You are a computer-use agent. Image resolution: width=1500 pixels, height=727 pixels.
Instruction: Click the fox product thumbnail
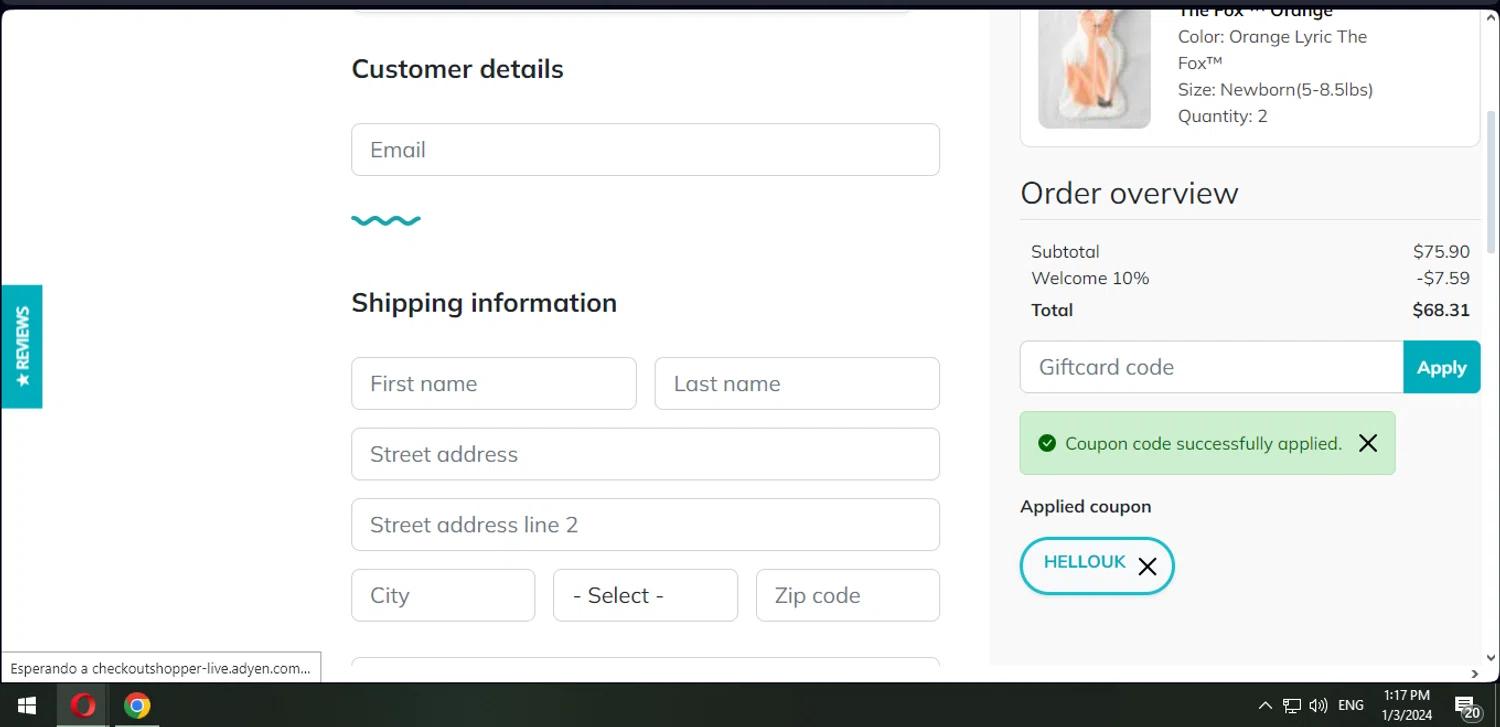coord(1094,70)
